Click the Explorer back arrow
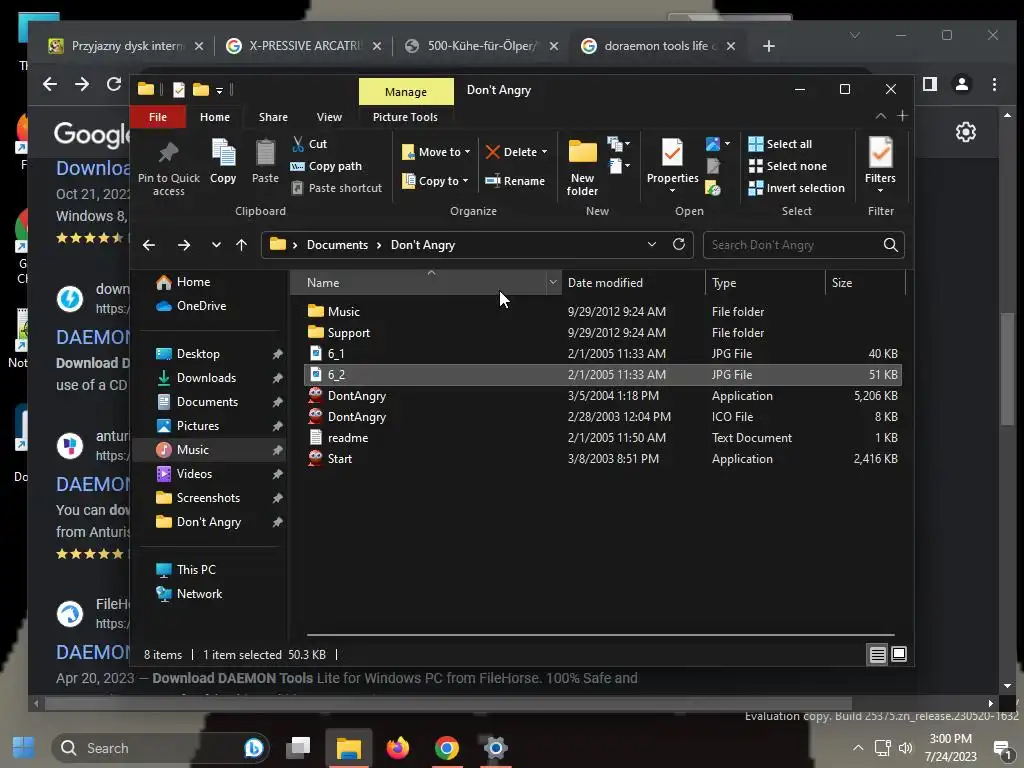The height and width of the screenshot is (768, 1024). (x=149, y=245)
